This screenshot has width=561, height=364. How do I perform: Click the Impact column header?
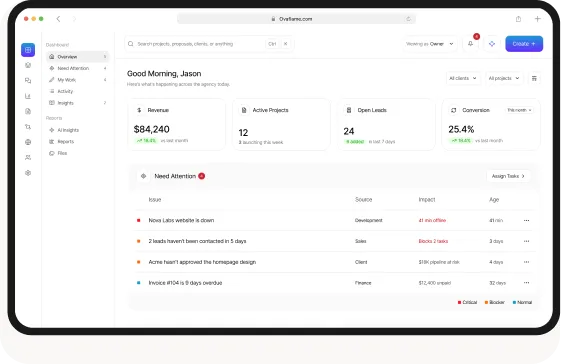pos(427,200)
